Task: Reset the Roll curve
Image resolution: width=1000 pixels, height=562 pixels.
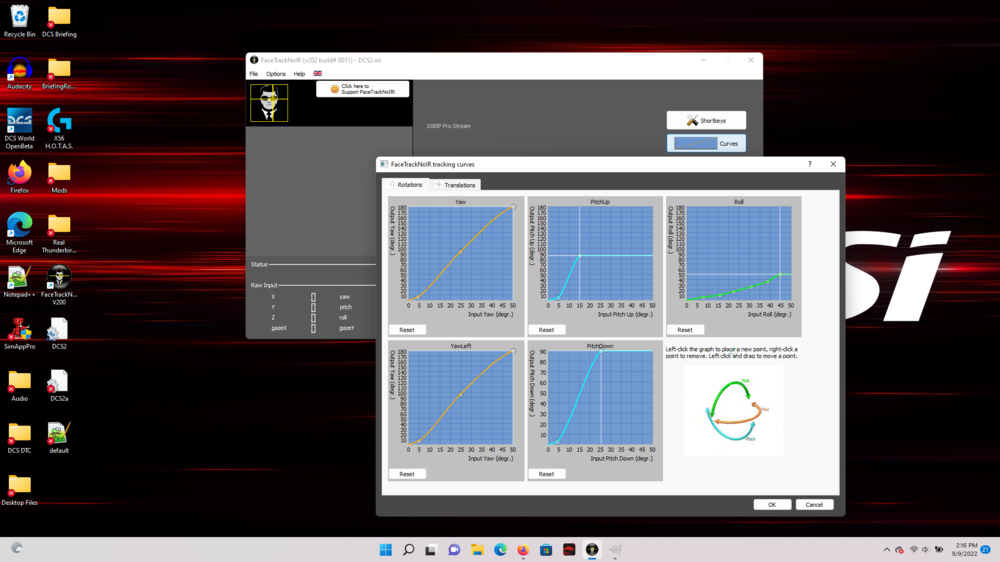Action: [x=685, y=330]
